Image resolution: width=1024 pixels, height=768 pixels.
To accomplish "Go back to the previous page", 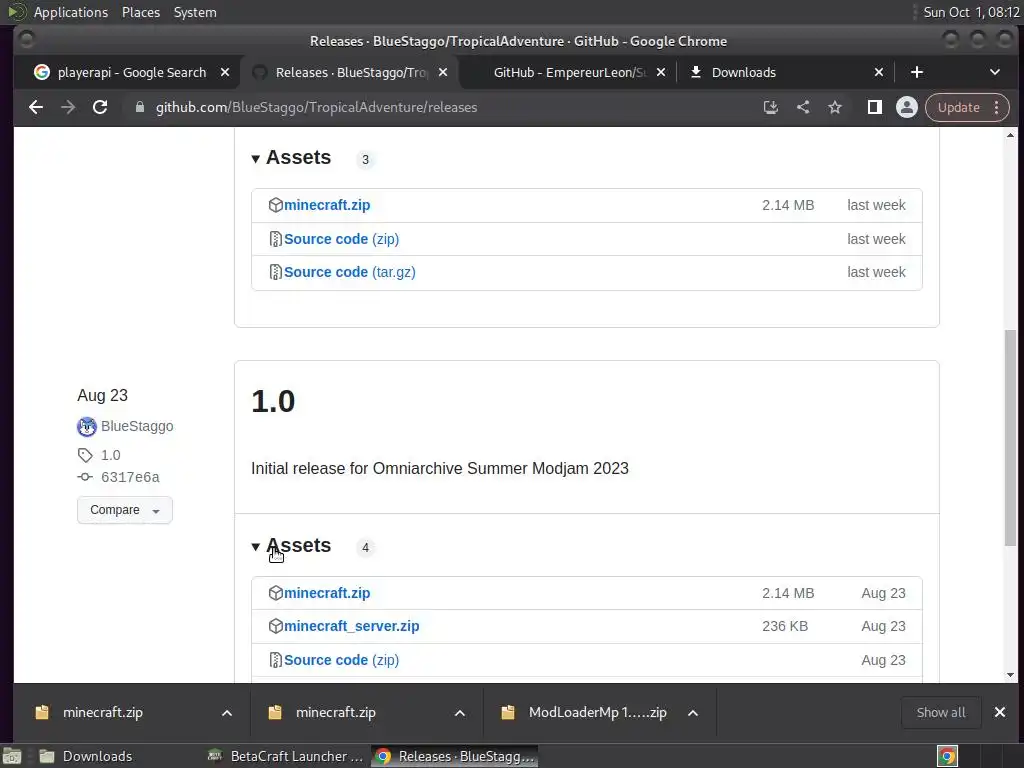I will 36,107.
